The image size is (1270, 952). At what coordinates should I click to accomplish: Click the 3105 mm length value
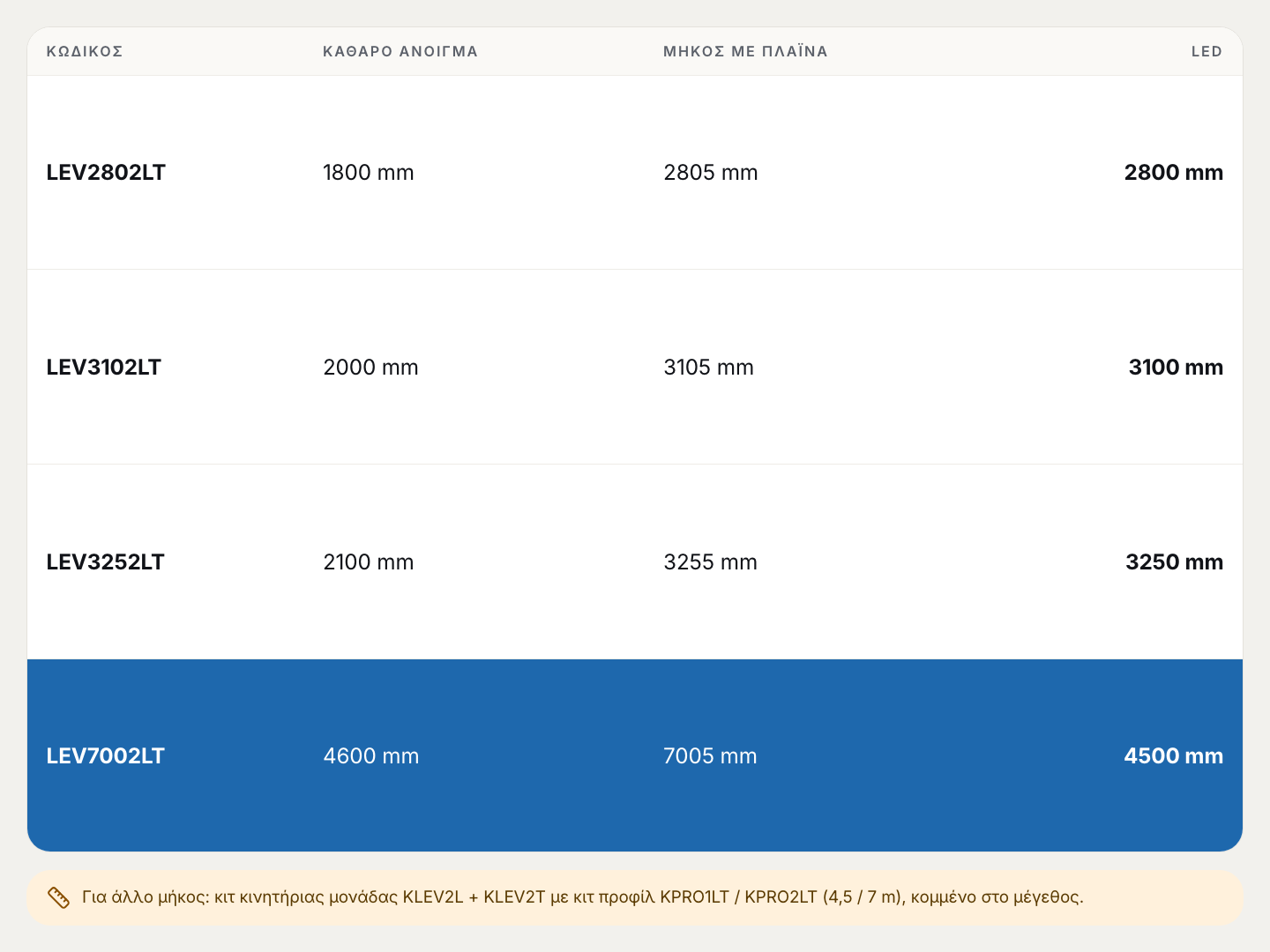[709, 367]
